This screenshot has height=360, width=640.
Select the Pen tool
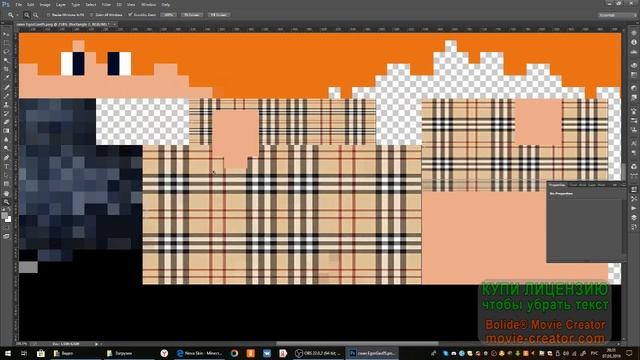point(6,158)
